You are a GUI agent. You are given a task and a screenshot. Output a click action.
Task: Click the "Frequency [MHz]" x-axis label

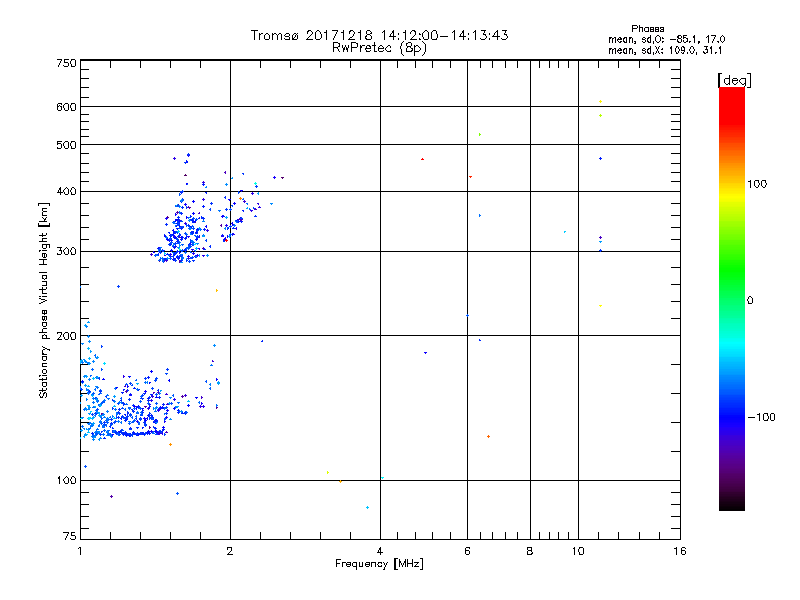pos(379,564)
